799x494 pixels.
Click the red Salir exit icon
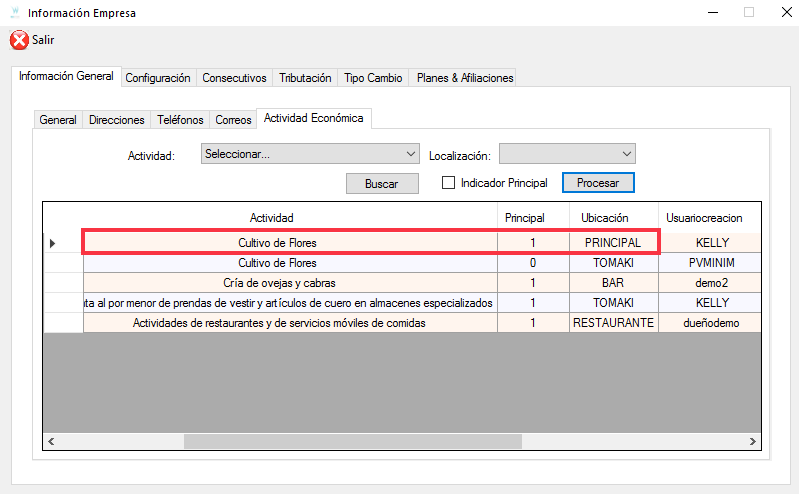pyautogui.click(x=19, y=40)
